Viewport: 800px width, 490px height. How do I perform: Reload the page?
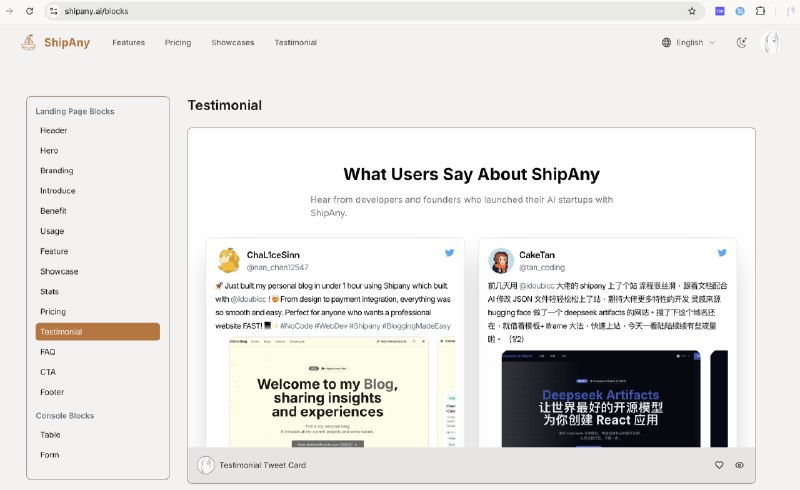click(x=30, y=11)
